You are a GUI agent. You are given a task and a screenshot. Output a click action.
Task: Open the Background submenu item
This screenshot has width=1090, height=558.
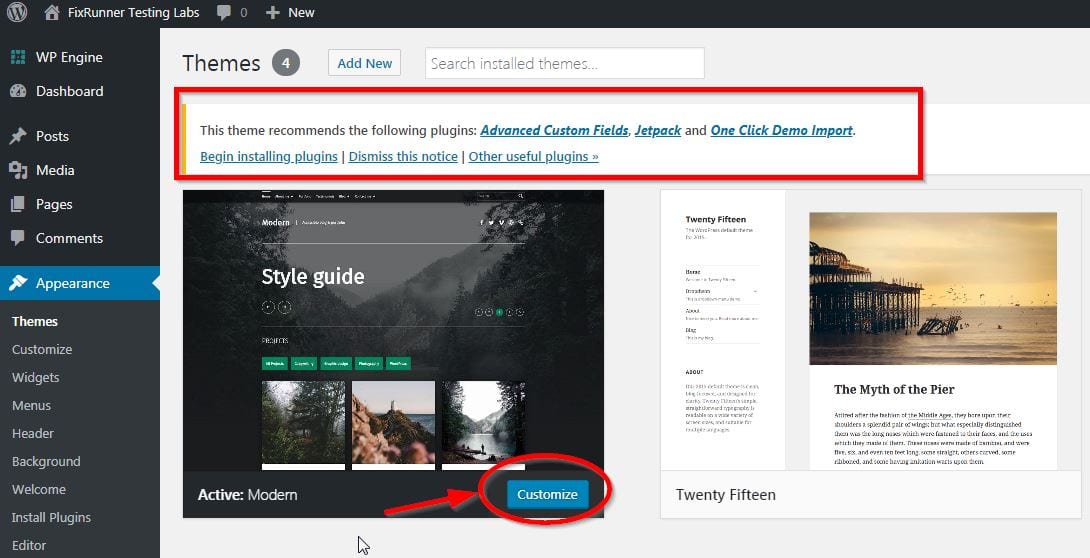(x=46, y=461)
